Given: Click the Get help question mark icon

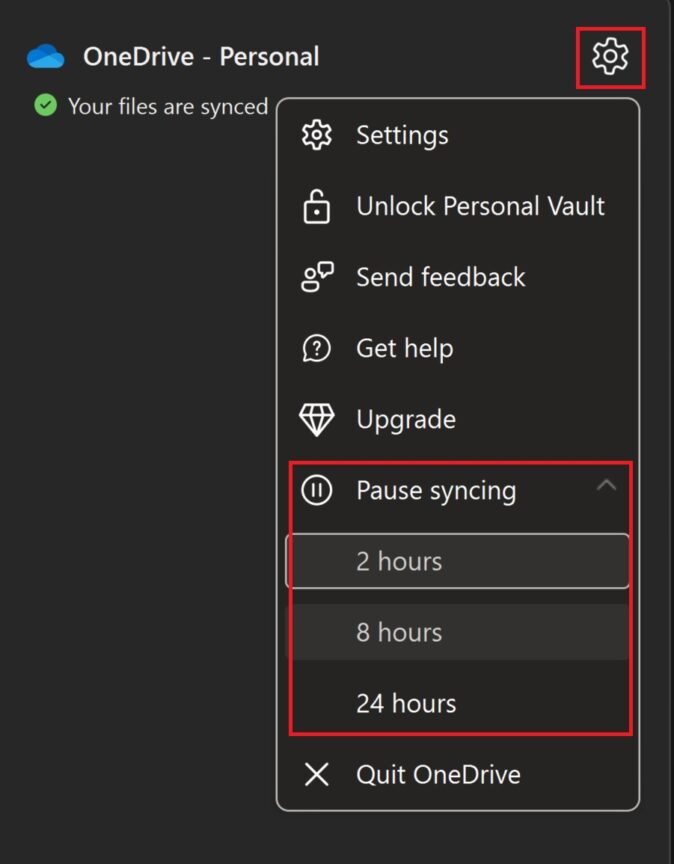Looking at the screenshot, I should coord(316,348).
